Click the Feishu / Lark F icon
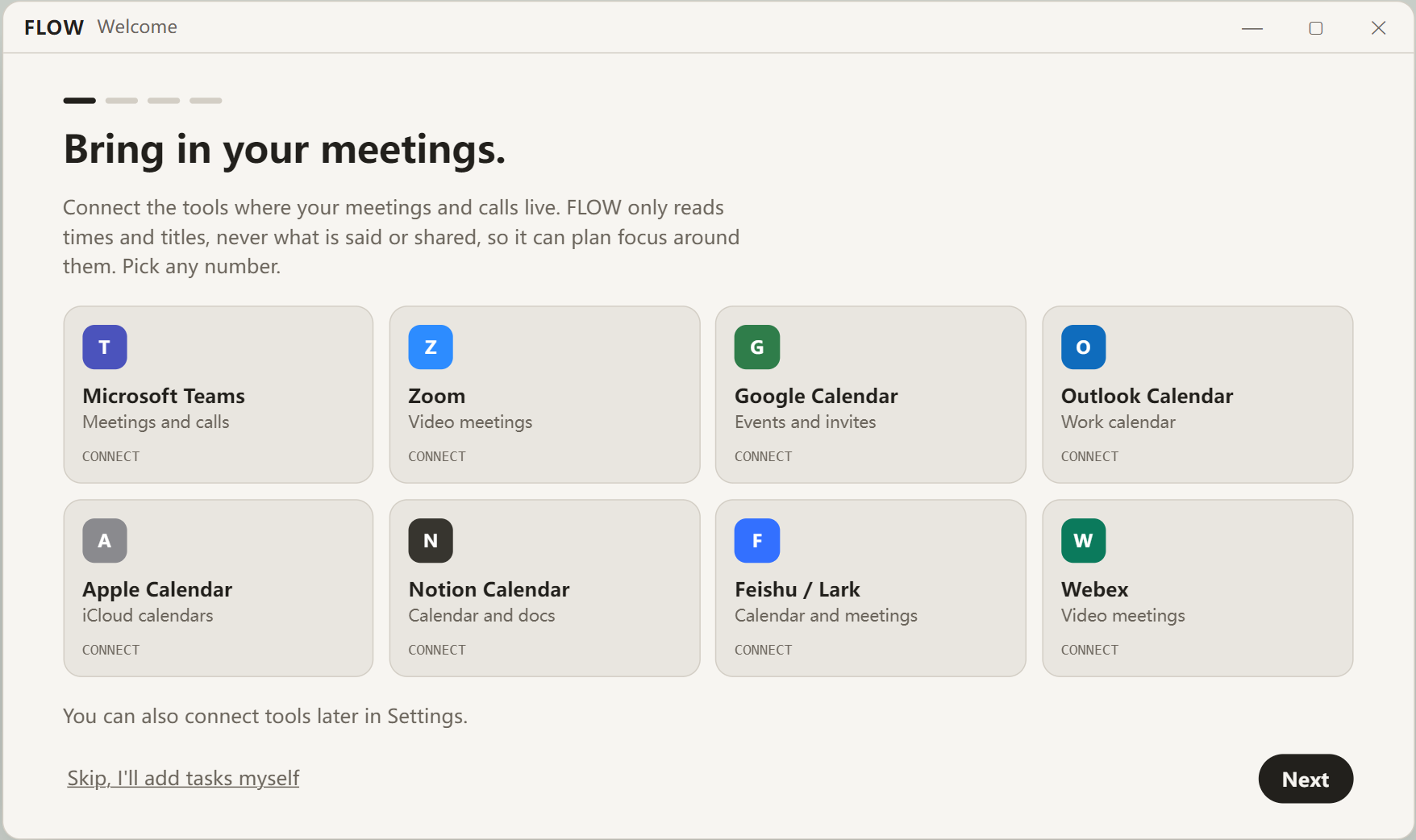This screenshot has height=840, width=1416. (x=757, y=540)
